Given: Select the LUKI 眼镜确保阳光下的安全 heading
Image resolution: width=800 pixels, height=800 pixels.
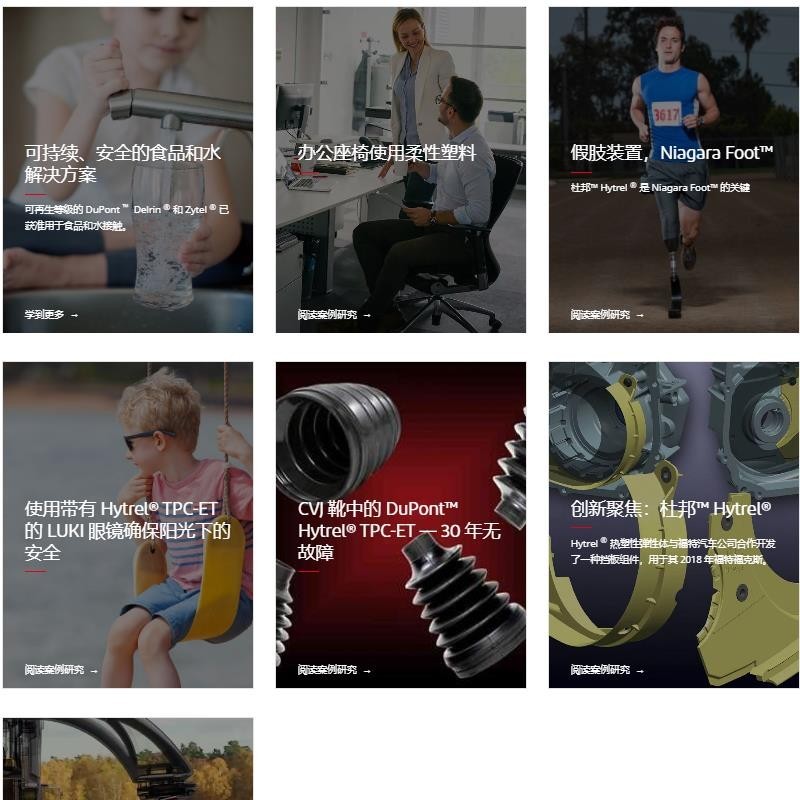Looking at the screenshot, I should point(127,531).
